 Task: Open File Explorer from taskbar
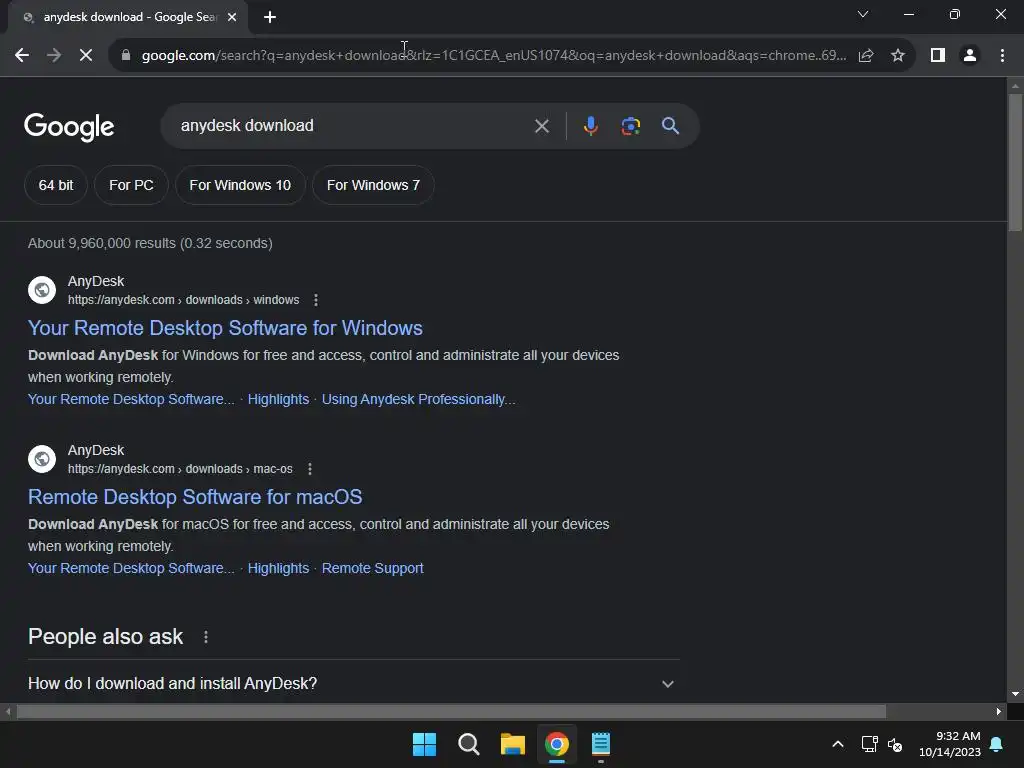point(513,744)
